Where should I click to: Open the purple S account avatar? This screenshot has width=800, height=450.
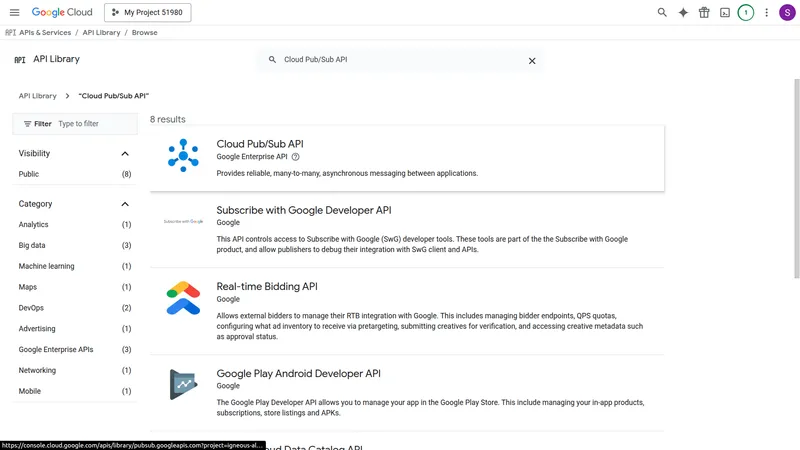point(787,12)
